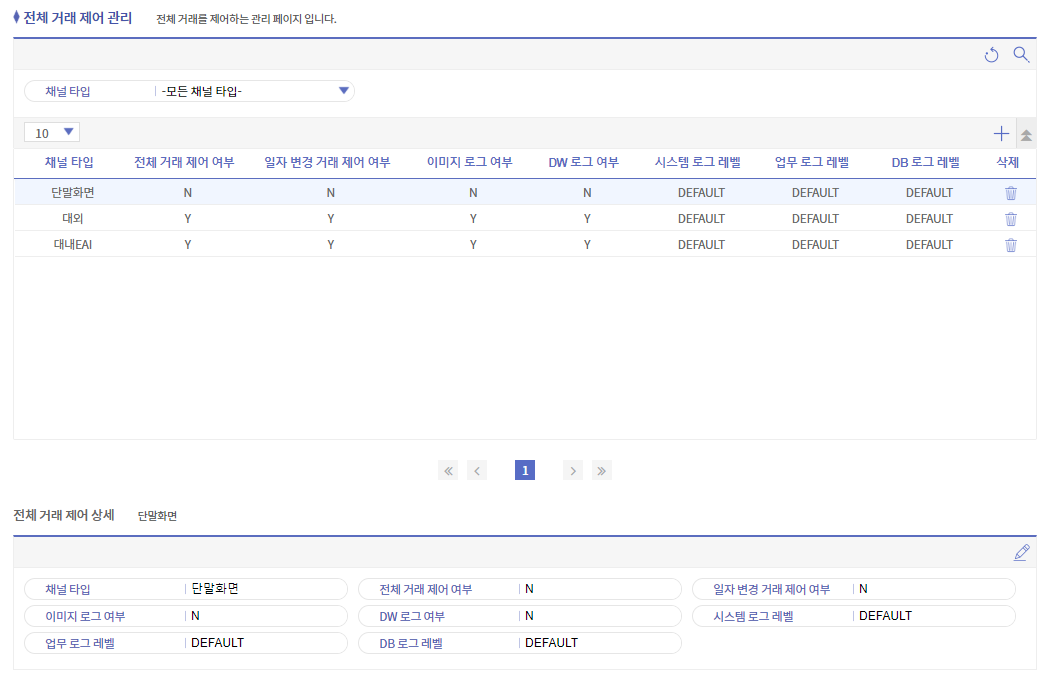This screenshot has height=679, width=1043.
Task: Click the 전체 거래 제어 관리 page title
Action: [x=78, y=18]
